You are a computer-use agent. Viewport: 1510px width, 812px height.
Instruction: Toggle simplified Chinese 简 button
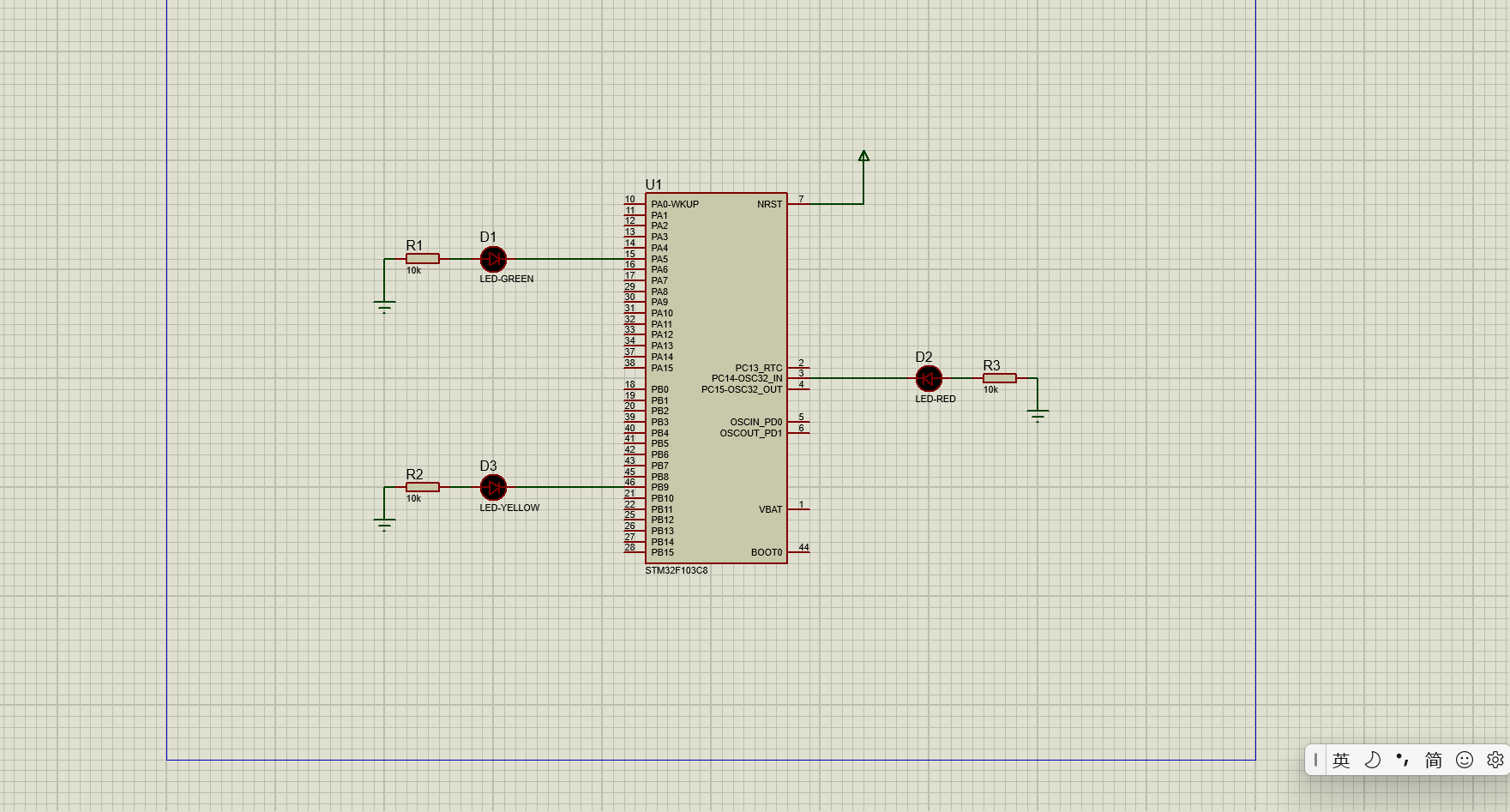(1434, 760)
